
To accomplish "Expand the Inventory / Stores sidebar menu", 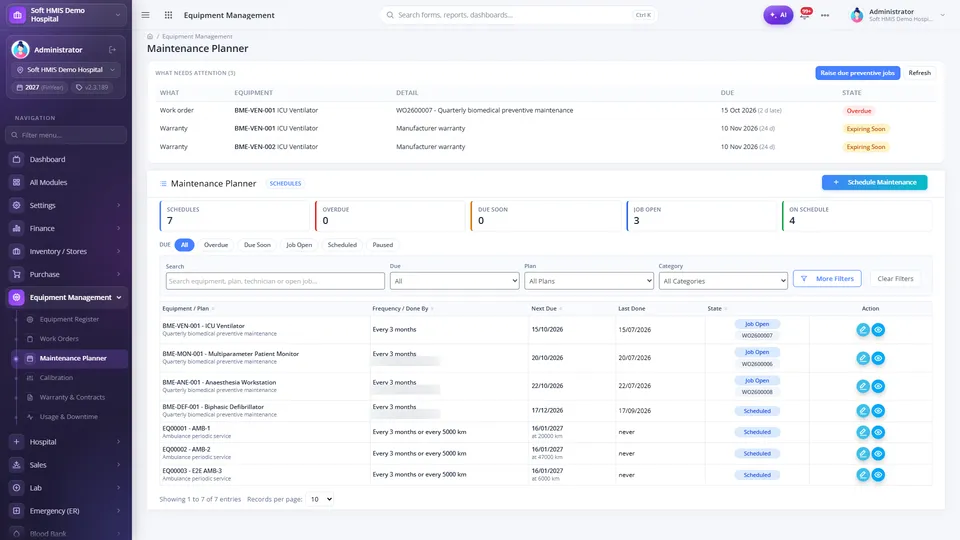I will click(x=66, y=251).
